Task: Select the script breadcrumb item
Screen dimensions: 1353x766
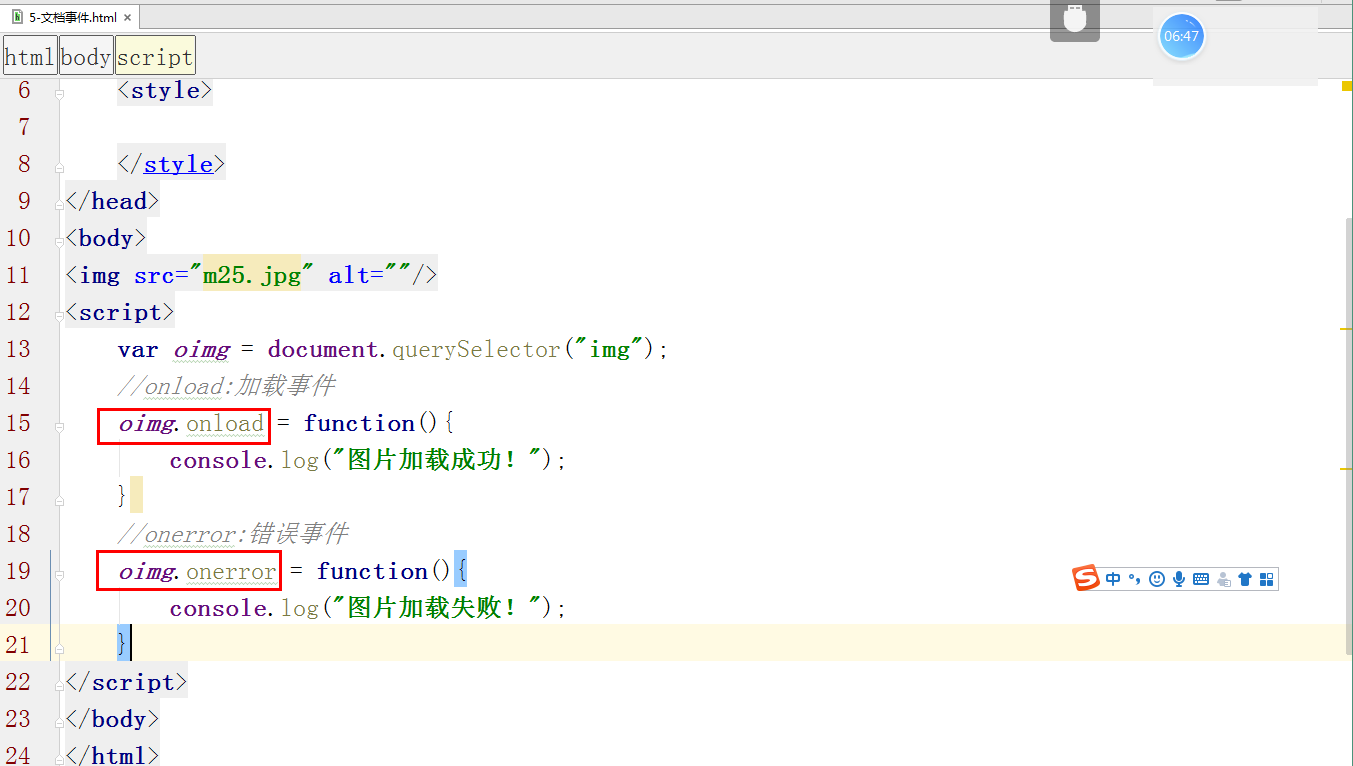Action: [x=155, y=55]
